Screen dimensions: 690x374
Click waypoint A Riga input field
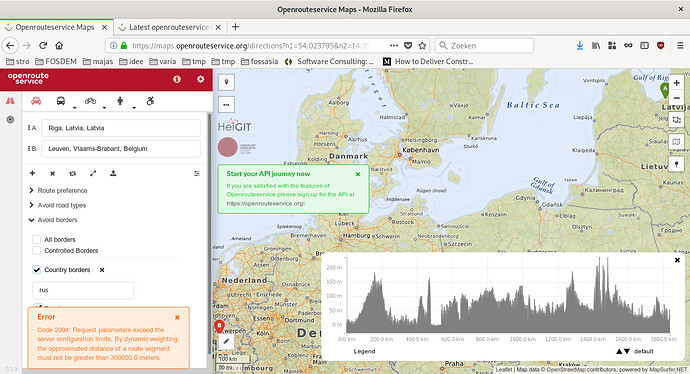pos(121,128)
